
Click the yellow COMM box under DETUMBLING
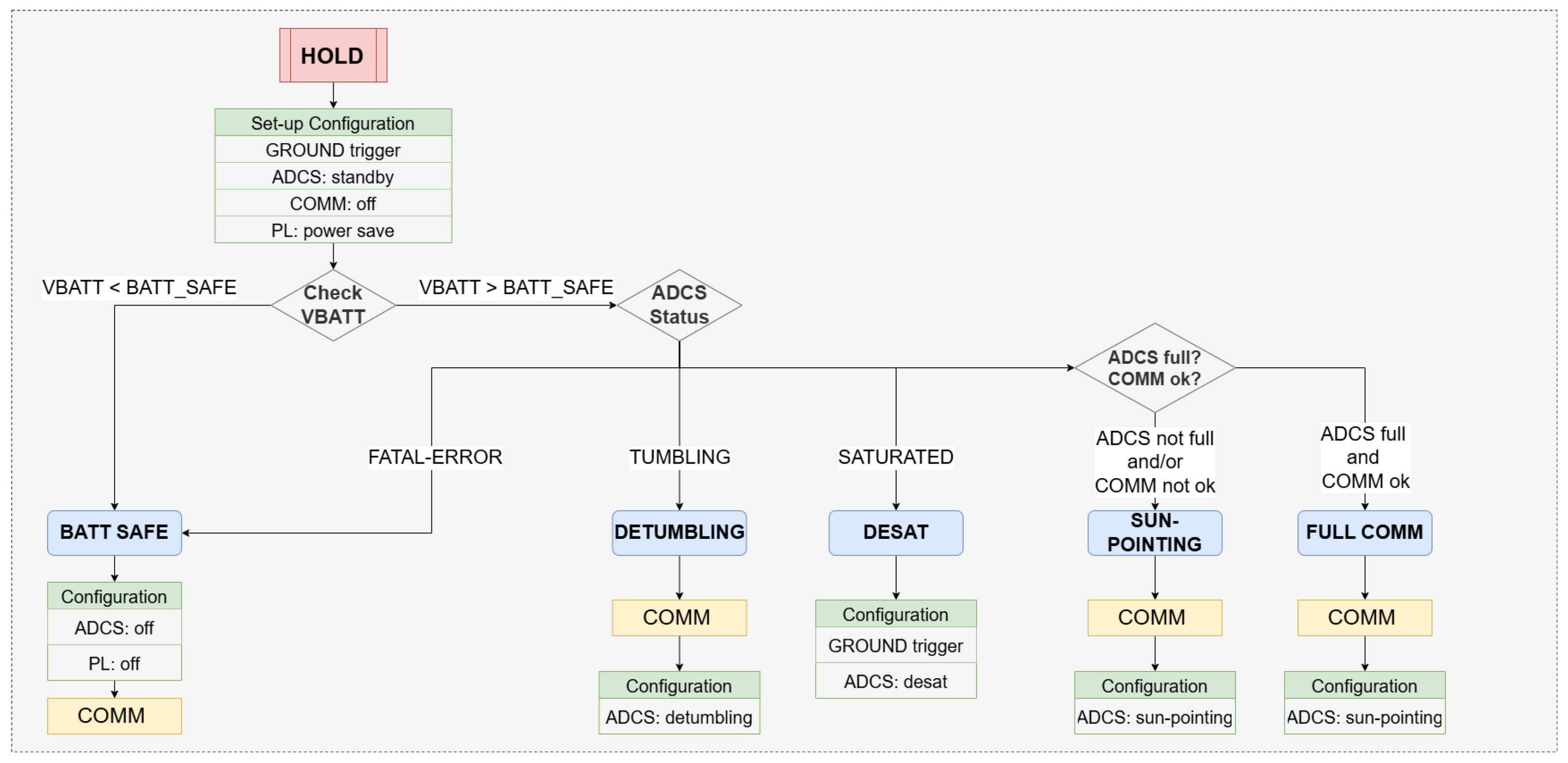click(679, 617)
